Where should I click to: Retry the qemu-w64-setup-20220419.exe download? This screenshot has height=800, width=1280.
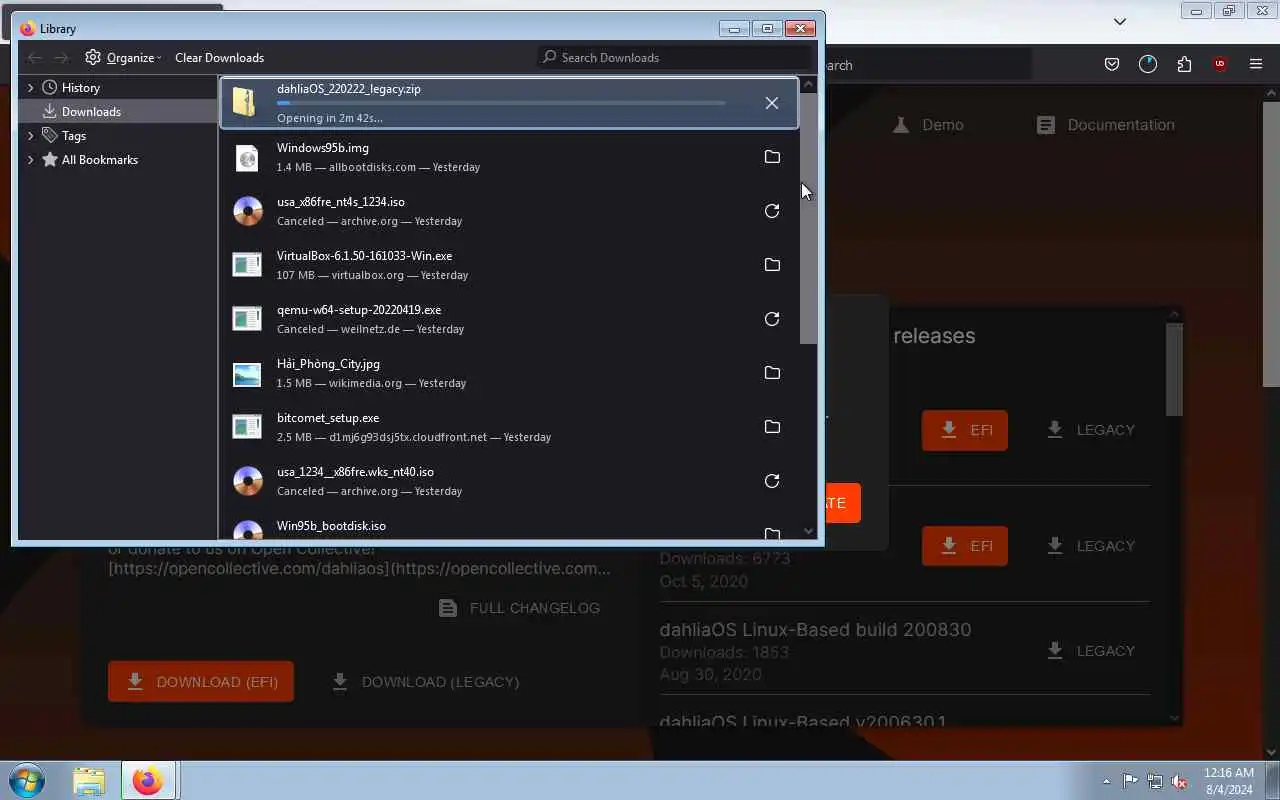pyautogui.click(x=772, y=319)
